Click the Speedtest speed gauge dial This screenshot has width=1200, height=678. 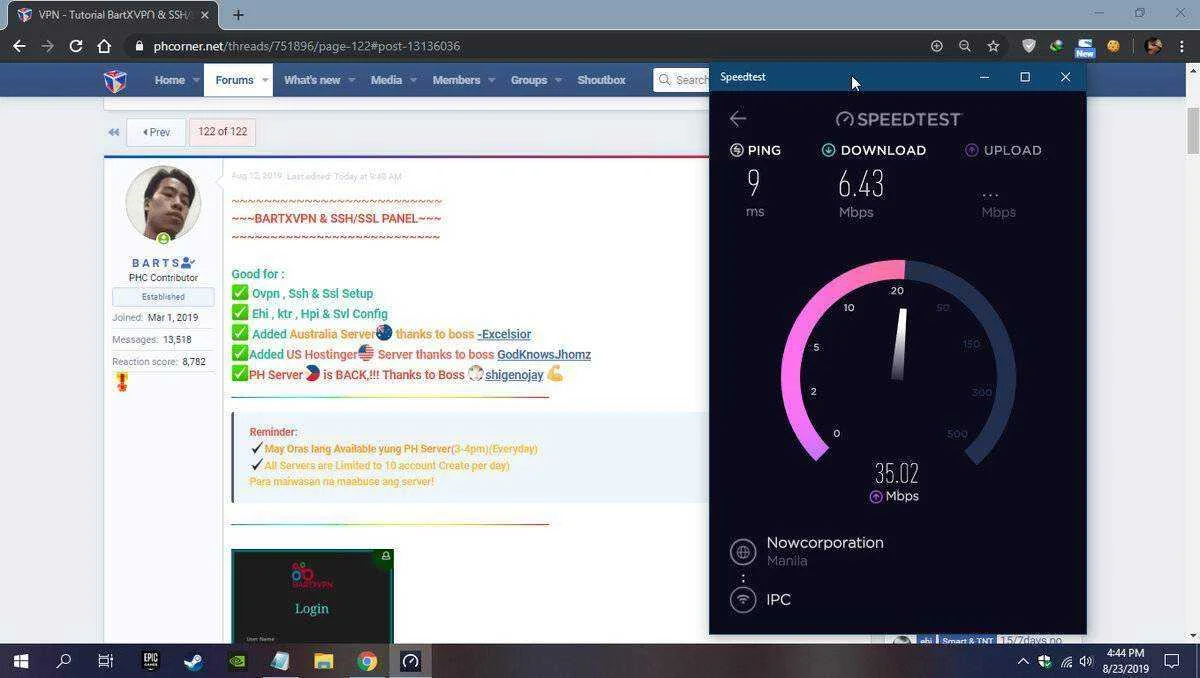898,361
